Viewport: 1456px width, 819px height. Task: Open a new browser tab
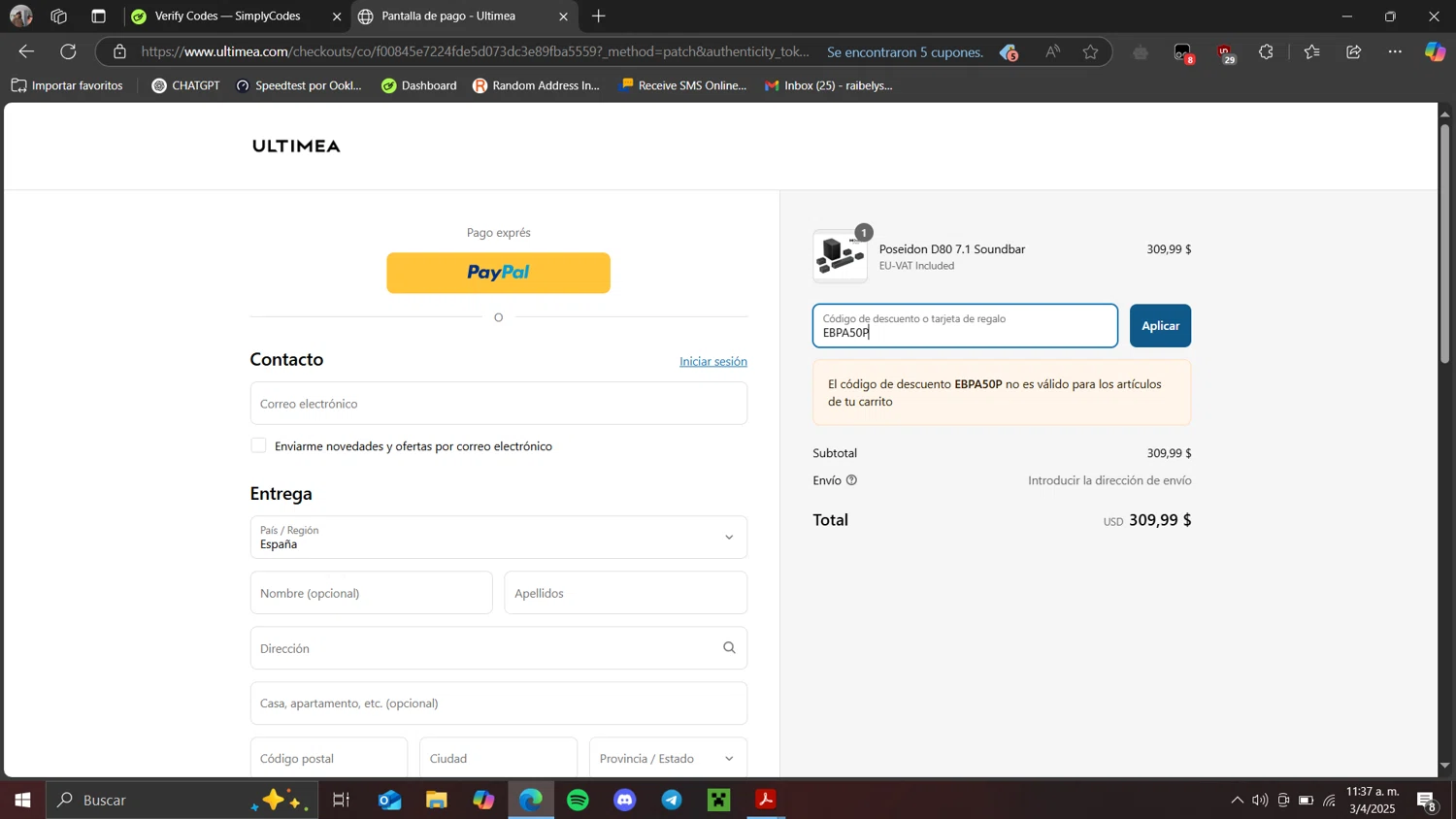coord(599,16)
